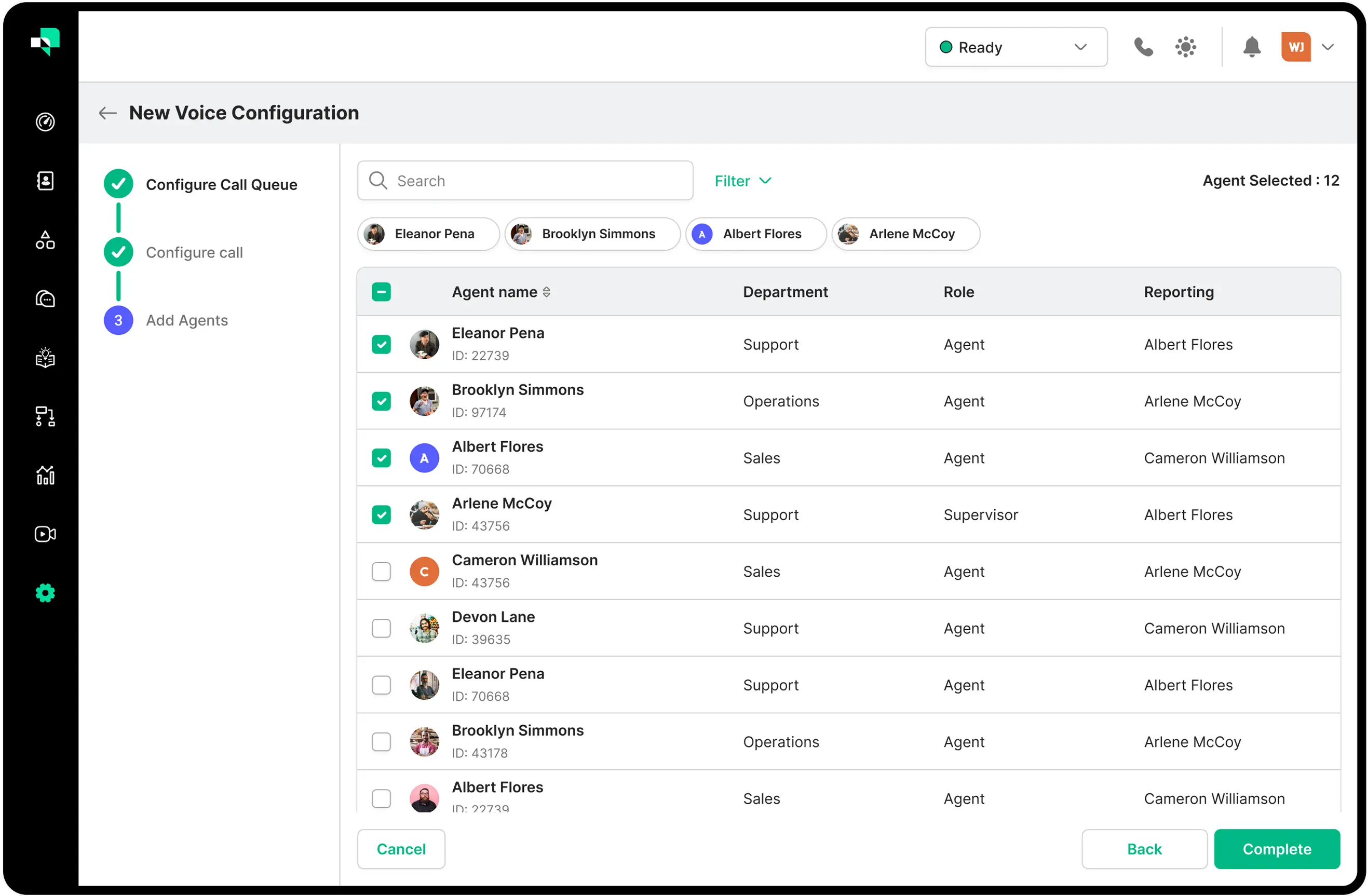Click the search magnifier icon
This screenshot has height=896, width=1367.
pos(378,180)
